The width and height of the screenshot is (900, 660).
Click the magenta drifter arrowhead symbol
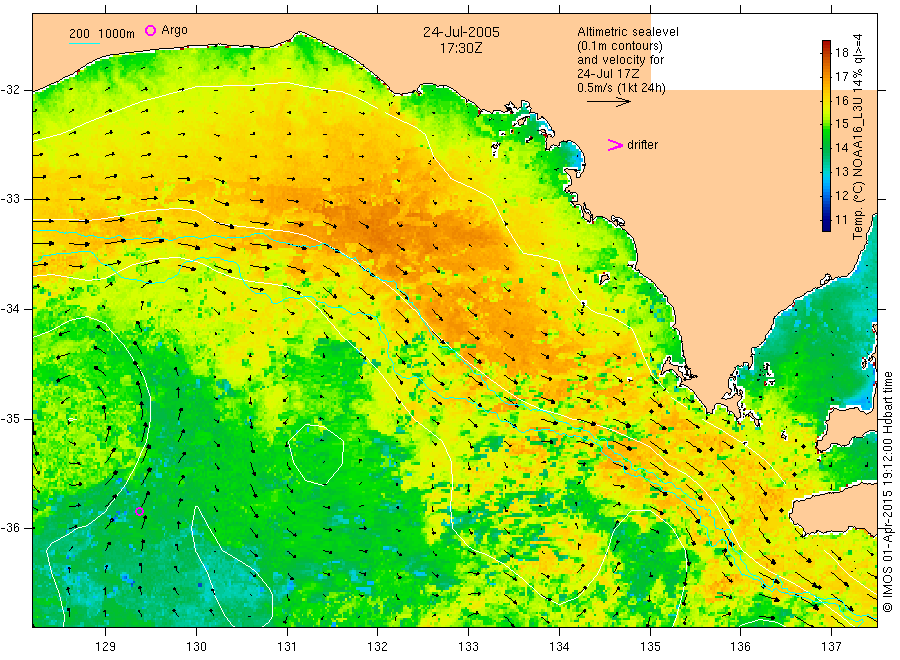[x=615, y=145]
